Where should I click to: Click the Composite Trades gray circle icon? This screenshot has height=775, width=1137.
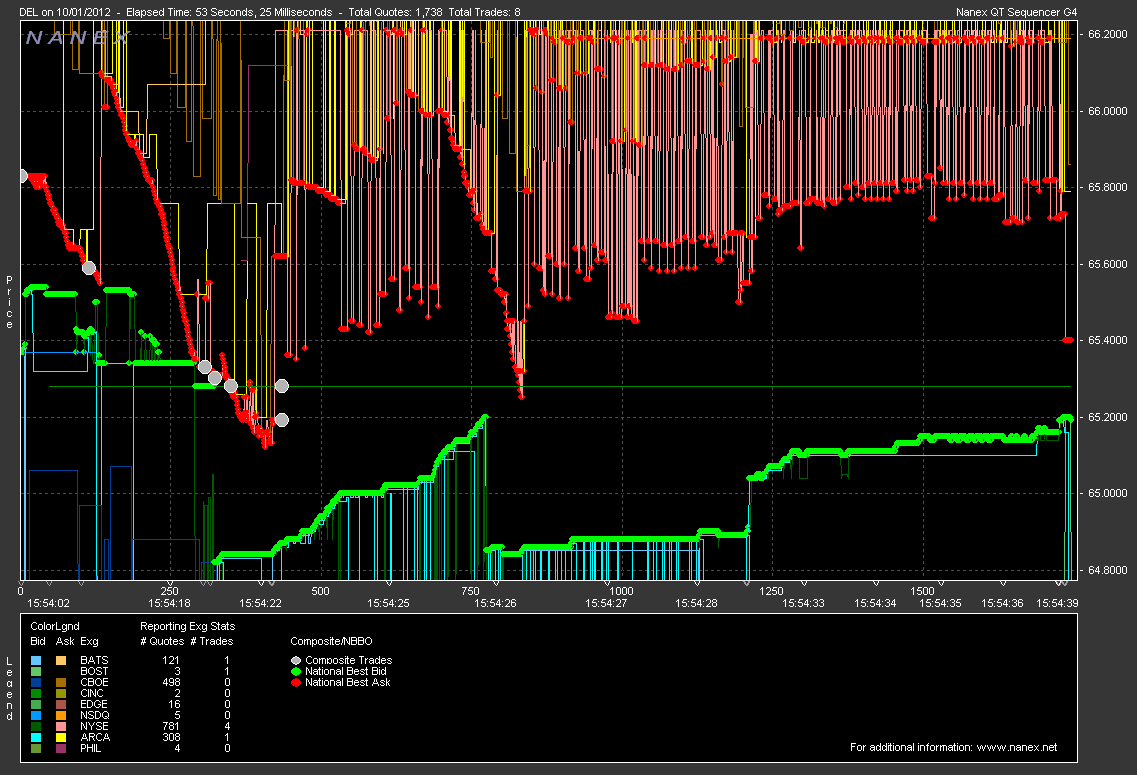[295, 660]
